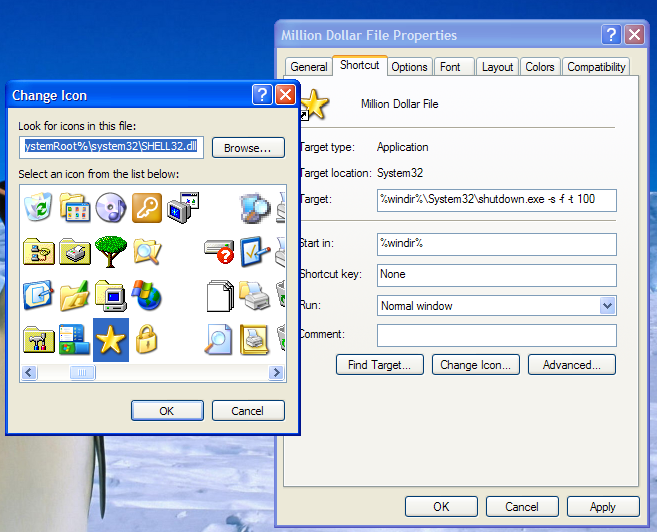Select the stacked blank pages icon

tap(220, 296)
